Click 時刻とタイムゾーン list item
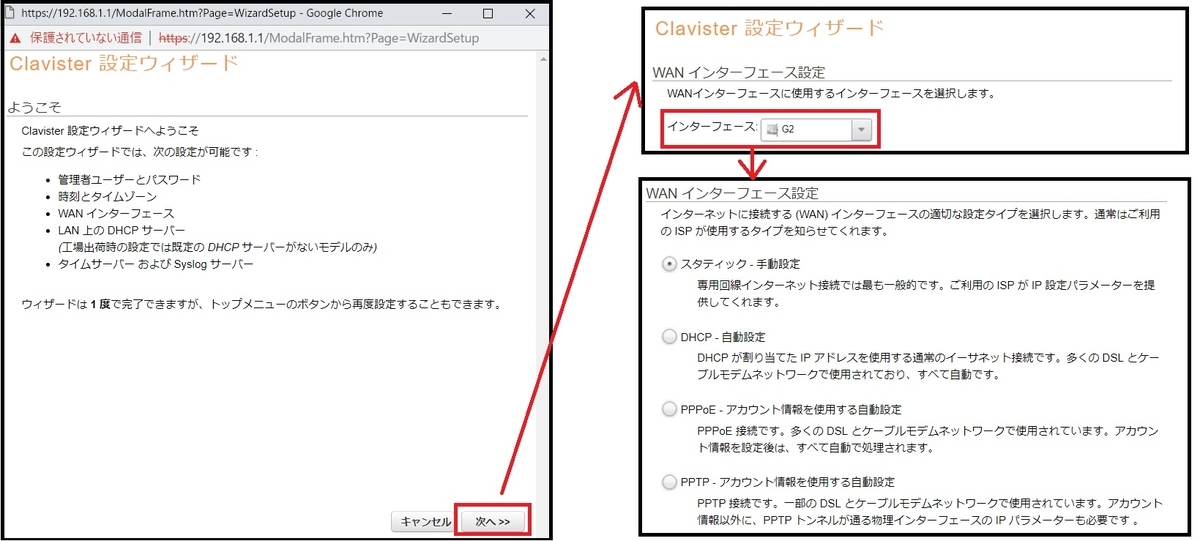The height and width of the screenshot is (541, 1200). [x=107, y=196]
